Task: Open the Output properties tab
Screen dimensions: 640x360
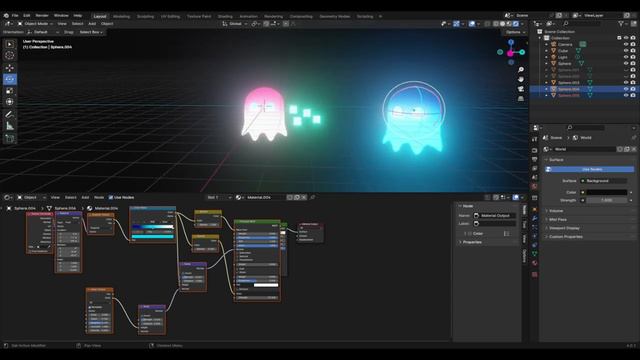Action: coord(535,159)
